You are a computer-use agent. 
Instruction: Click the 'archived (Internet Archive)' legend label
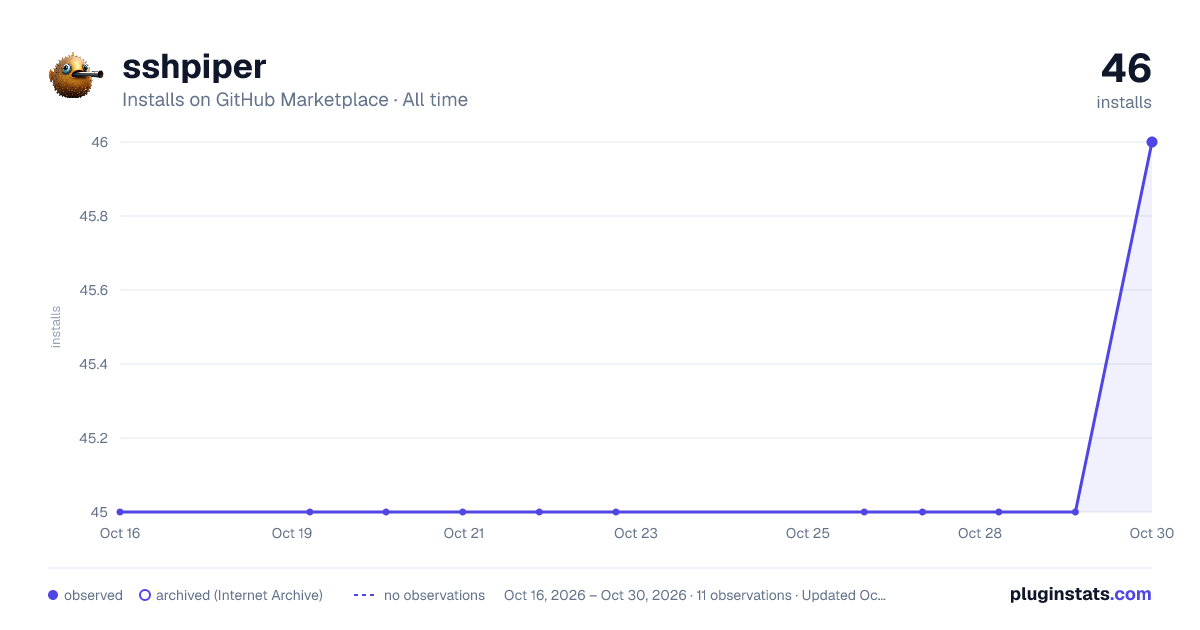click(239, 595)
